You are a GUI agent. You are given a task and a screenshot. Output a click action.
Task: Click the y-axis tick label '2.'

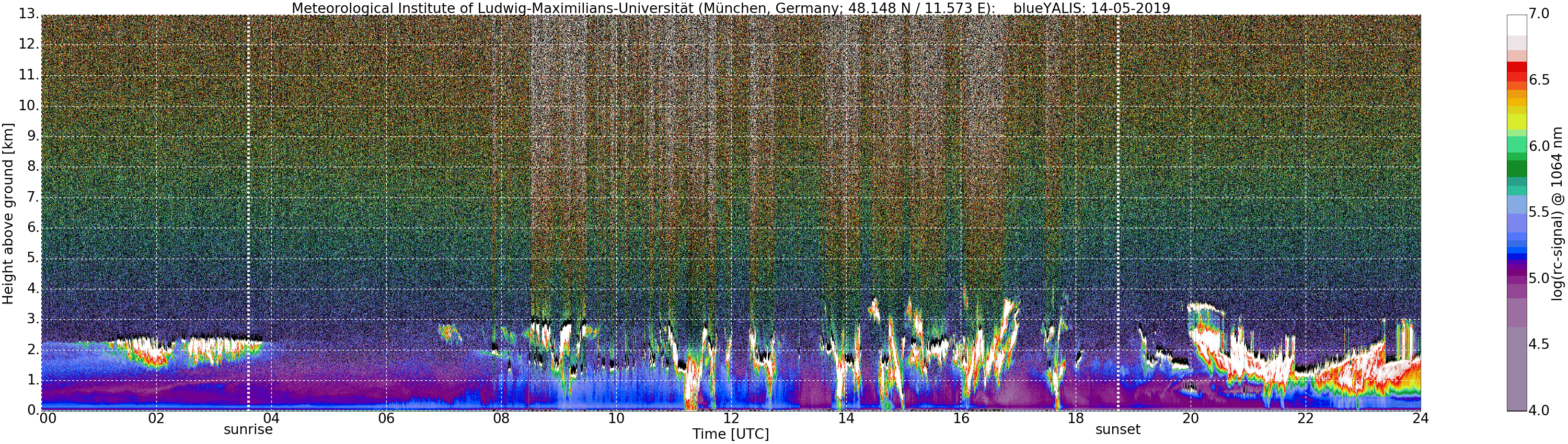pos(32,350)
